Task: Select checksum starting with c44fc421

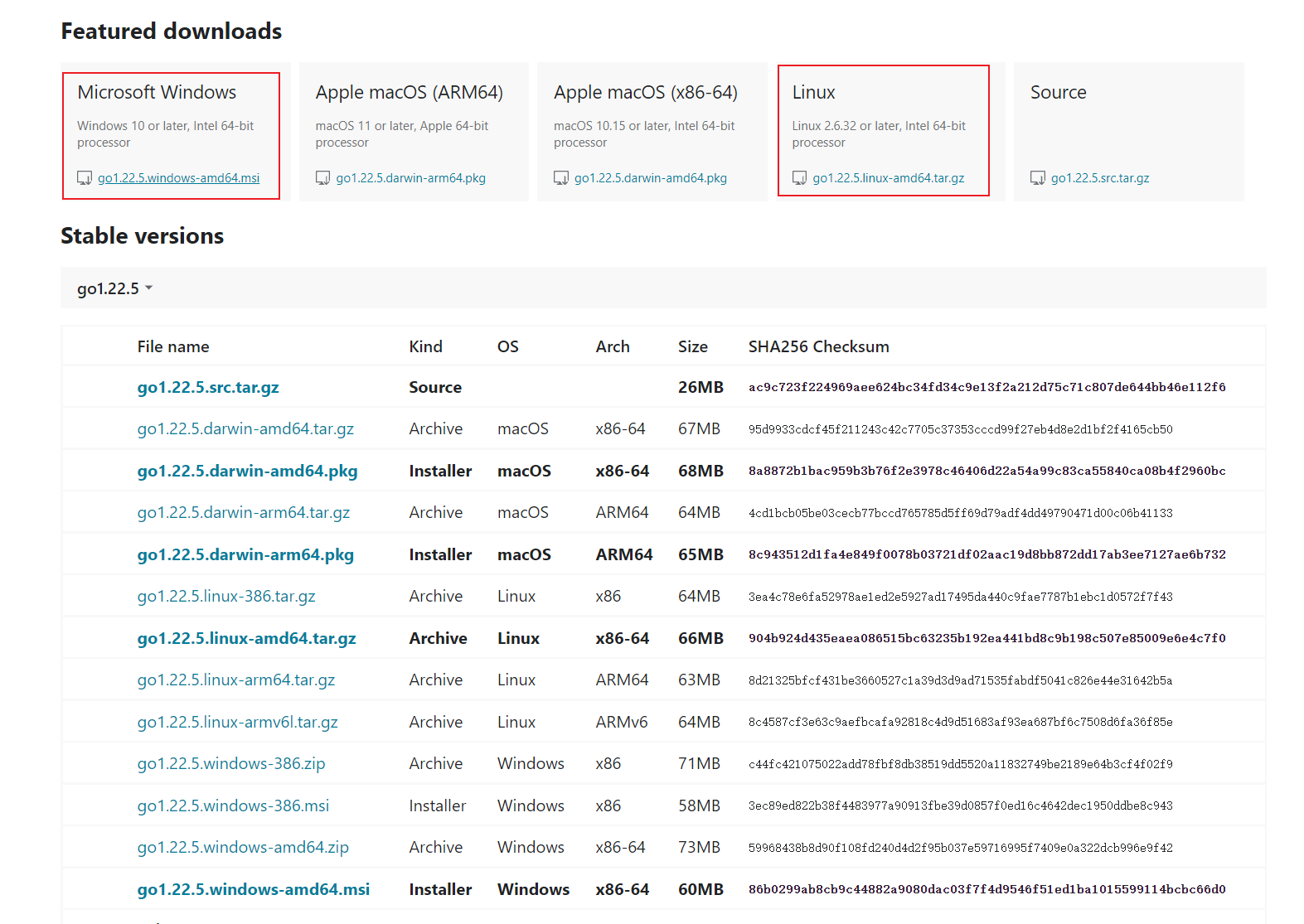Action: point(961,764)
